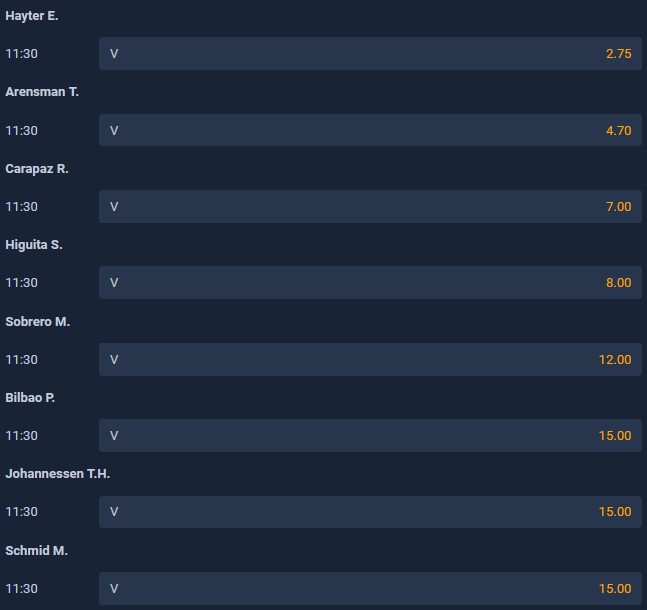Open the Bilbao P. rider name
This screenshot has height=610, width=647.
click(x=30, y=398)
